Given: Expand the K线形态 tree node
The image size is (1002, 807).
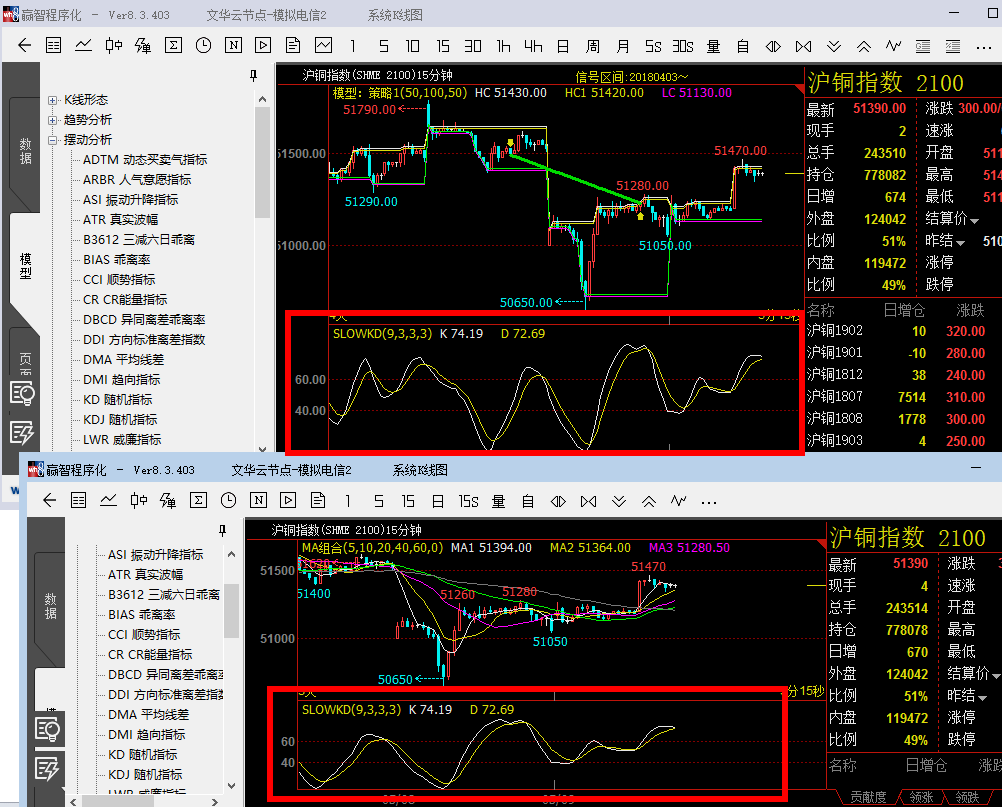Looking at the screenshot, I should pos(52,100).
